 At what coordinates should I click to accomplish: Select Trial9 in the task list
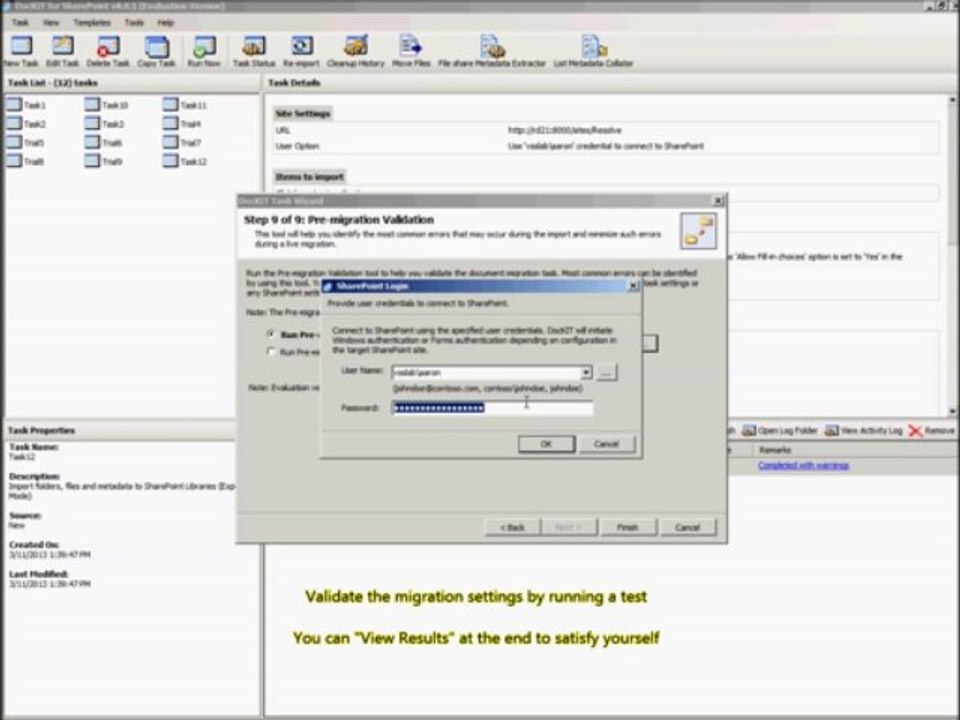pyautogui.click(x=104, y=162)
